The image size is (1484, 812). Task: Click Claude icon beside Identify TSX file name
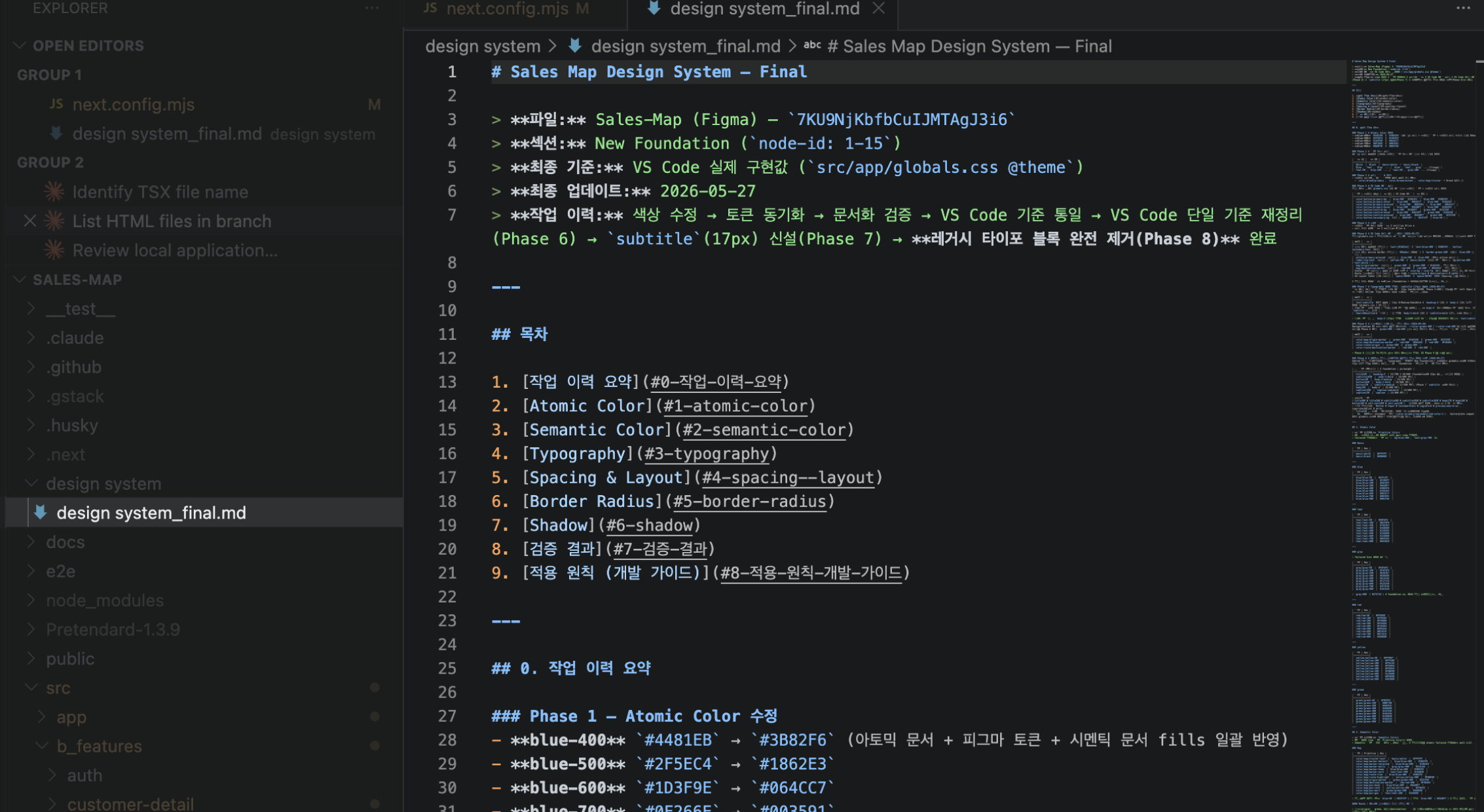click(x=54, y=192)
